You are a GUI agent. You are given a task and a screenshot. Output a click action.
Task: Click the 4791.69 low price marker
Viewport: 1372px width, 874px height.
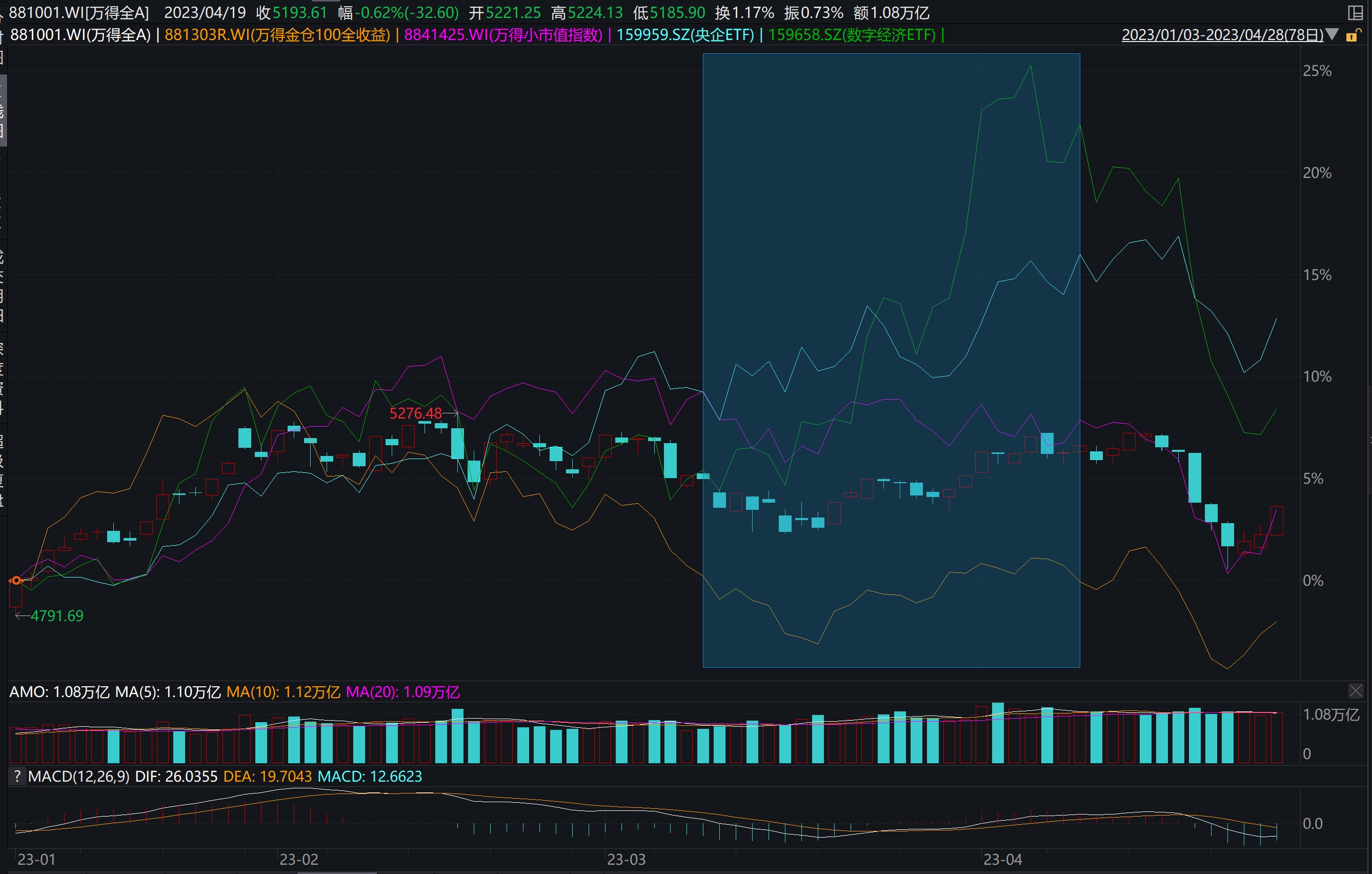[x=56, y=615]
